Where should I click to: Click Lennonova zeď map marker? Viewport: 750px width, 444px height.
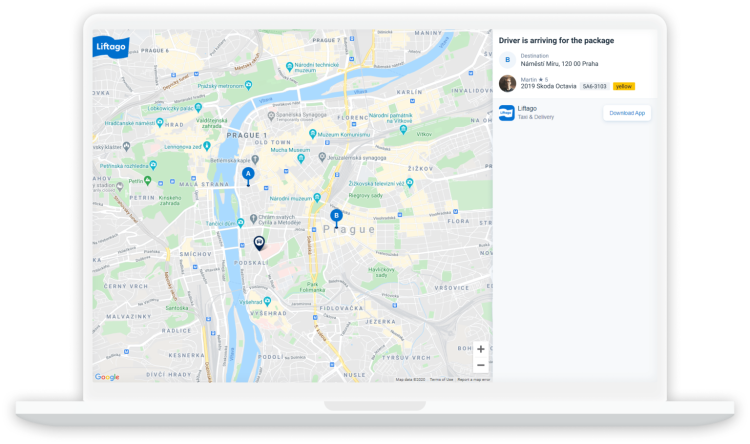click(207, 145)
